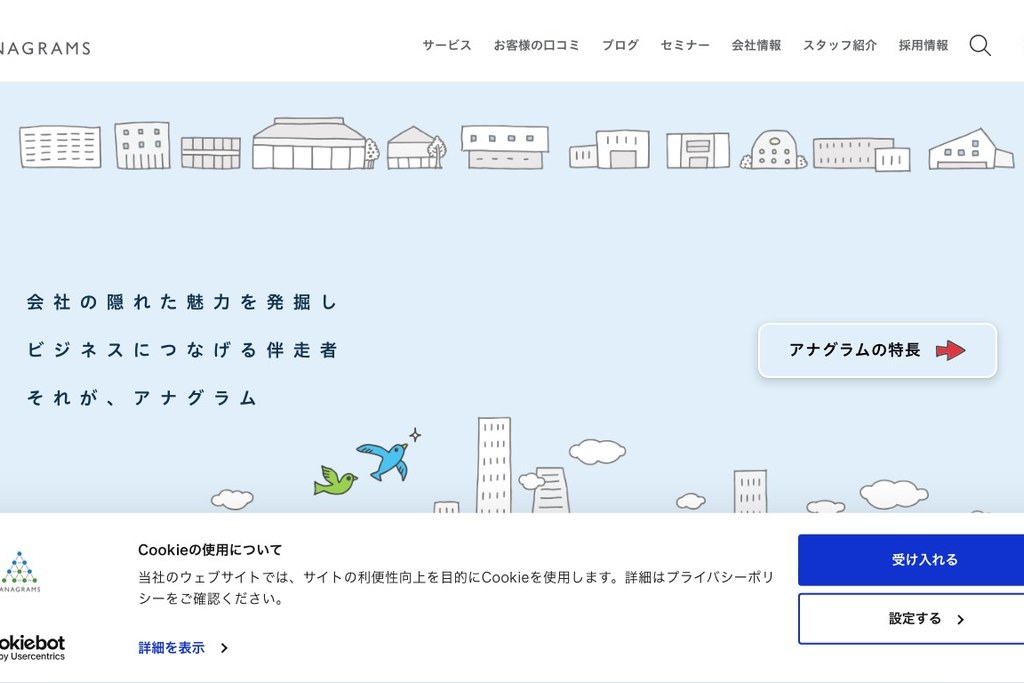Open the お客様の口コミ page
The image size is (1024, 683).
[536, 45]
